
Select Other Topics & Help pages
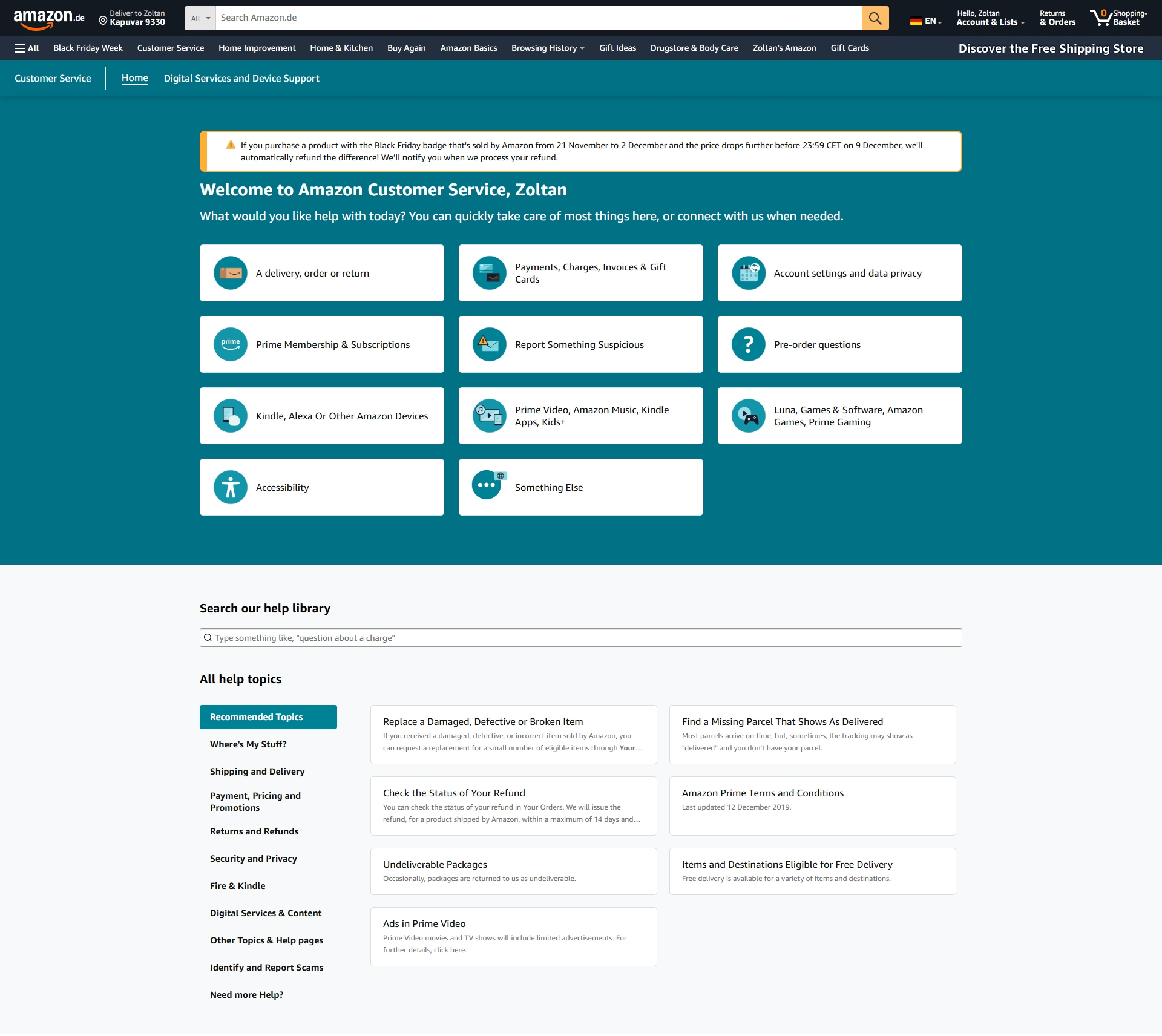(x=266, y=940)
